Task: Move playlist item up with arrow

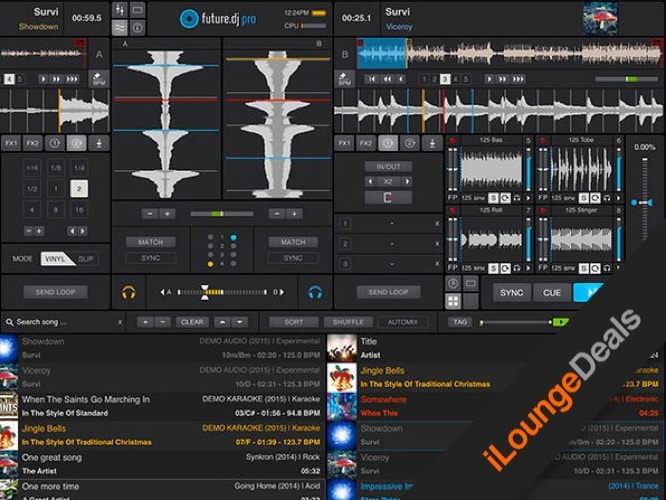Action: pos(222,322)
